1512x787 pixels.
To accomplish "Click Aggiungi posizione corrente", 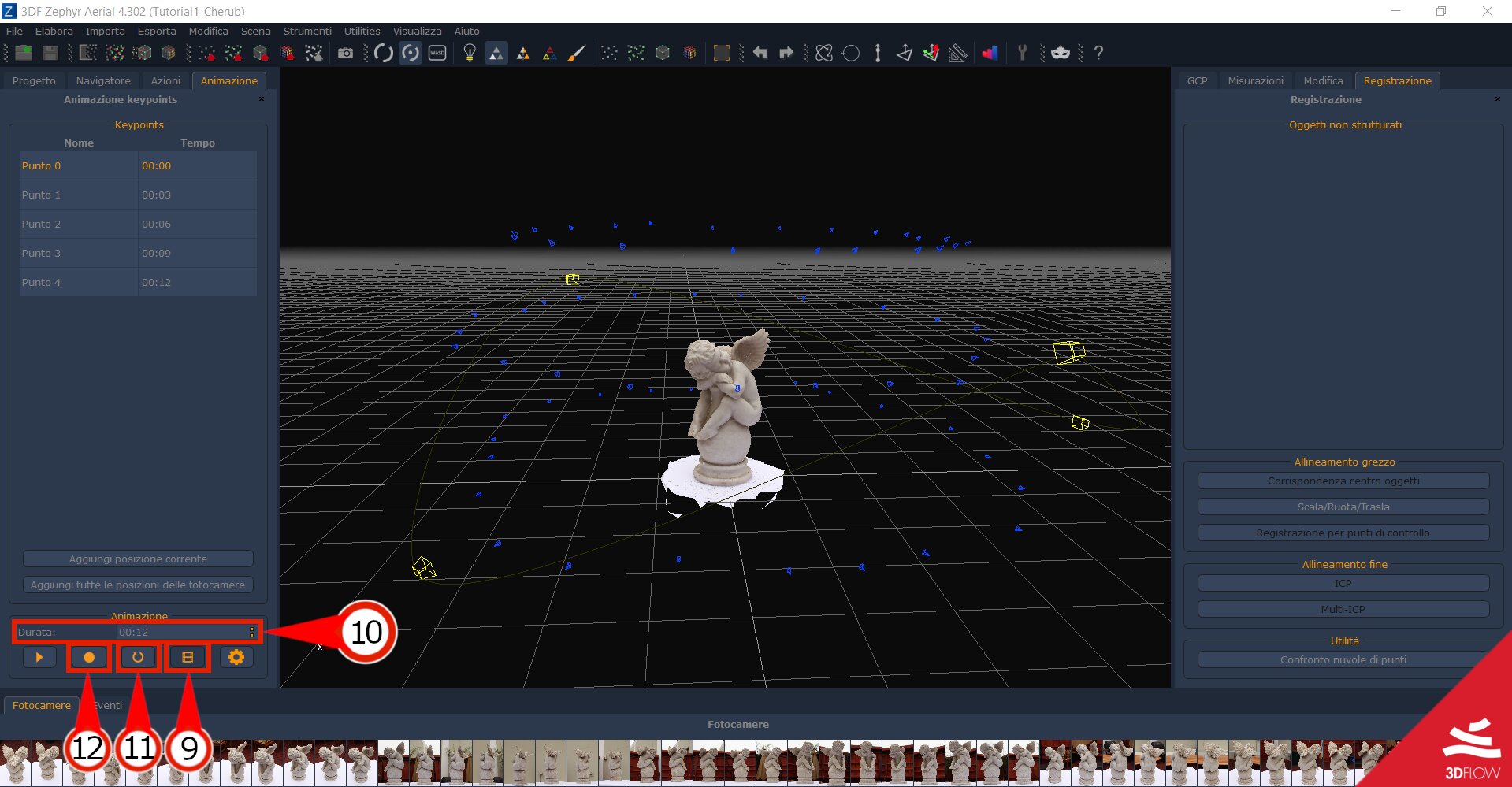I will (138, 559).
